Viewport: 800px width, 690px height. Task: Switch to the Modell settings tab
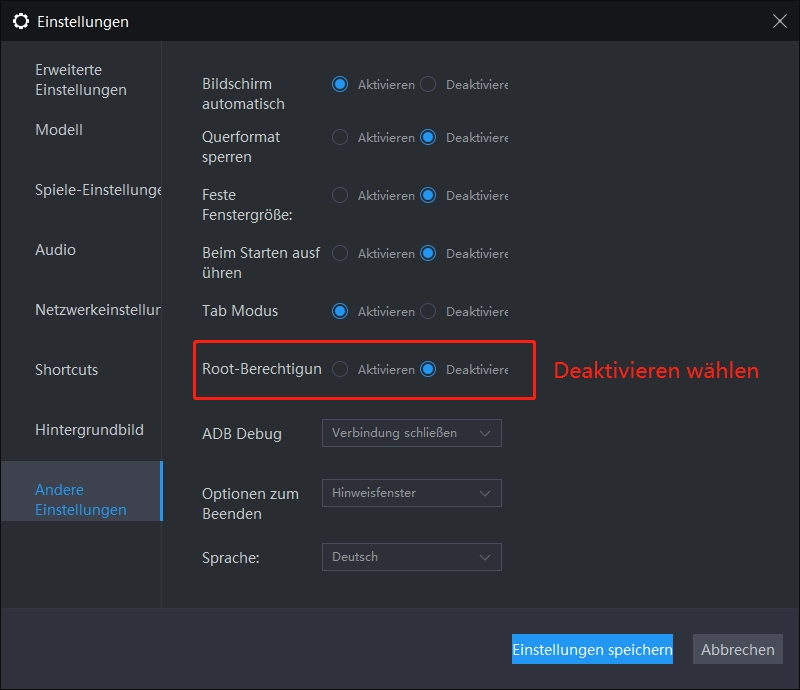point(59,130)
